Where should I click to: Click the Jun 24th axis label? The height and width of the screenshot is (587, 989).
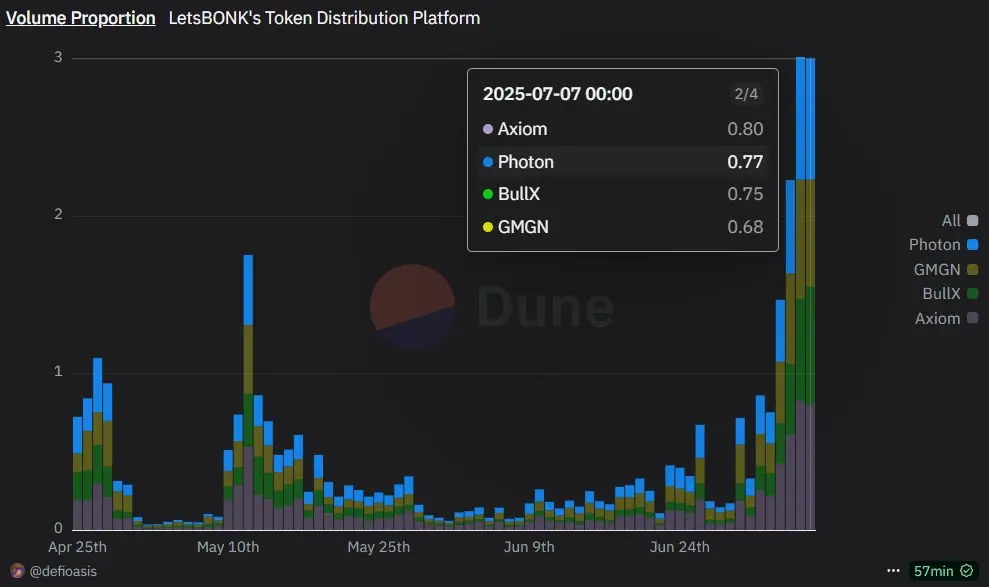[x=680, y=547]
